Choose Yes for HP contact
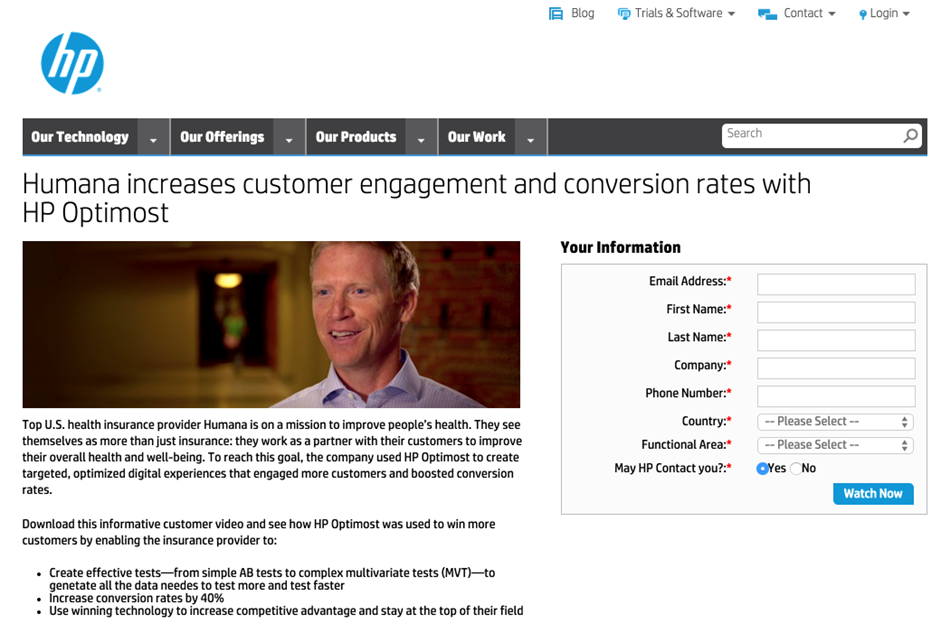This screenshot has width=941, height=633. [x=762, y=469]
